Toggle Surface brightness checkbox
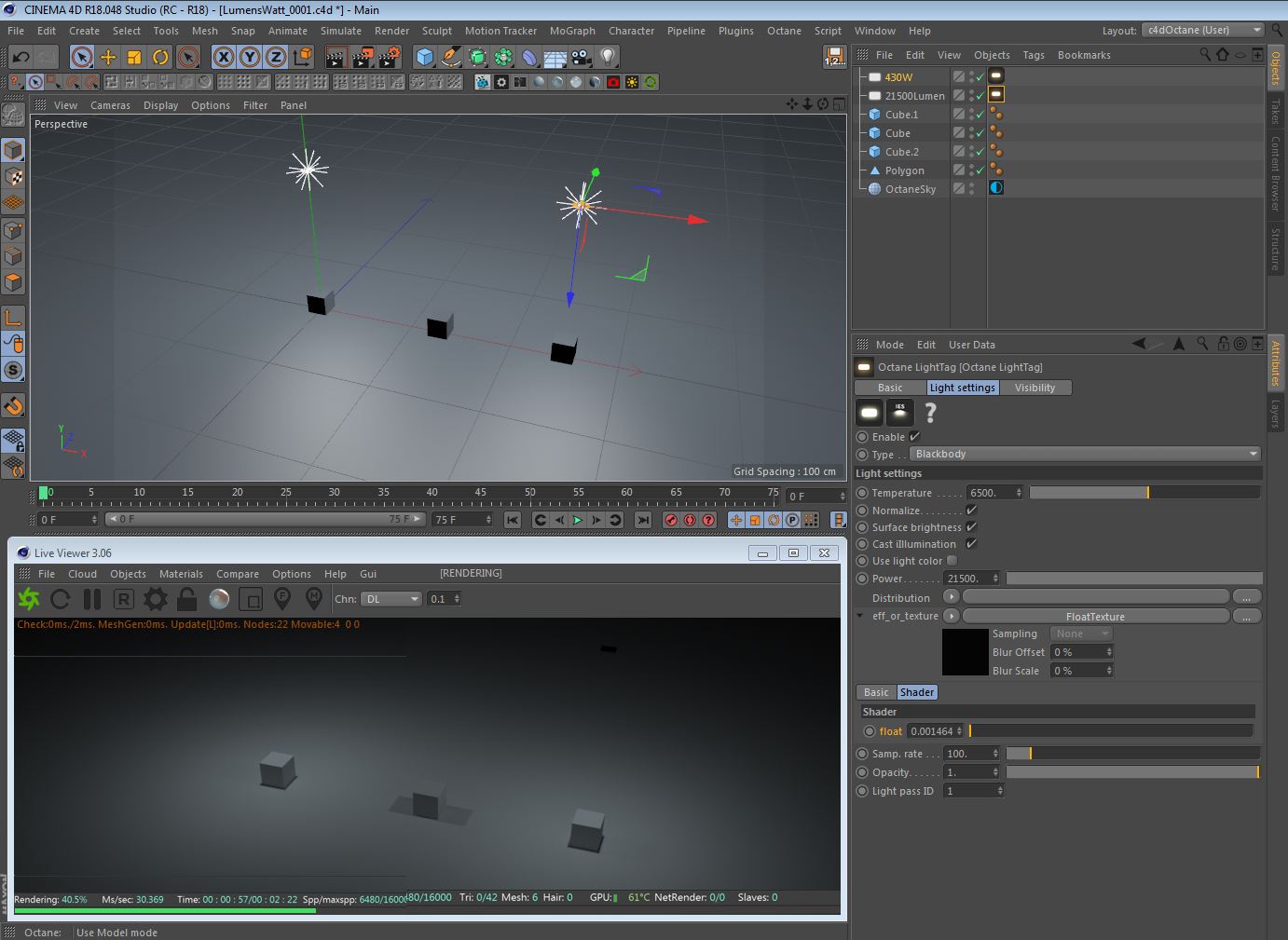 tap(971, 526)
